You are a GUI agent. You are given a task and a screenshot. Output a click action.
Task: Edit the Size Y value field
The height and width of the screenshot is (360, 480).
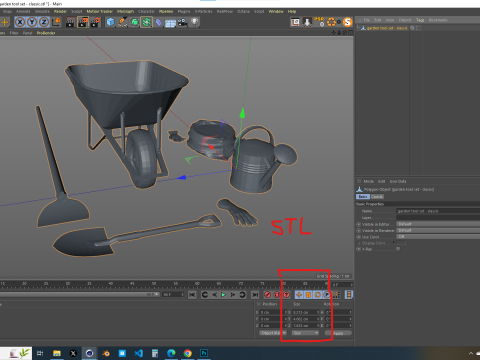pyautogui.click(x=306, y=319)
